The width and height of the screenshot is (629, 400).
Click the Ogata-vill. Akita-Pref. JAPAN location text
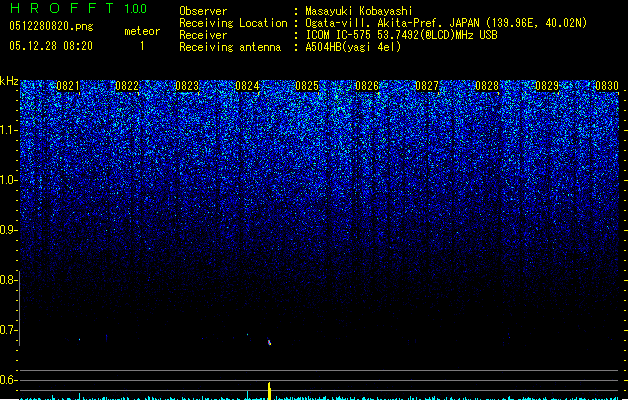coord(393,23)
